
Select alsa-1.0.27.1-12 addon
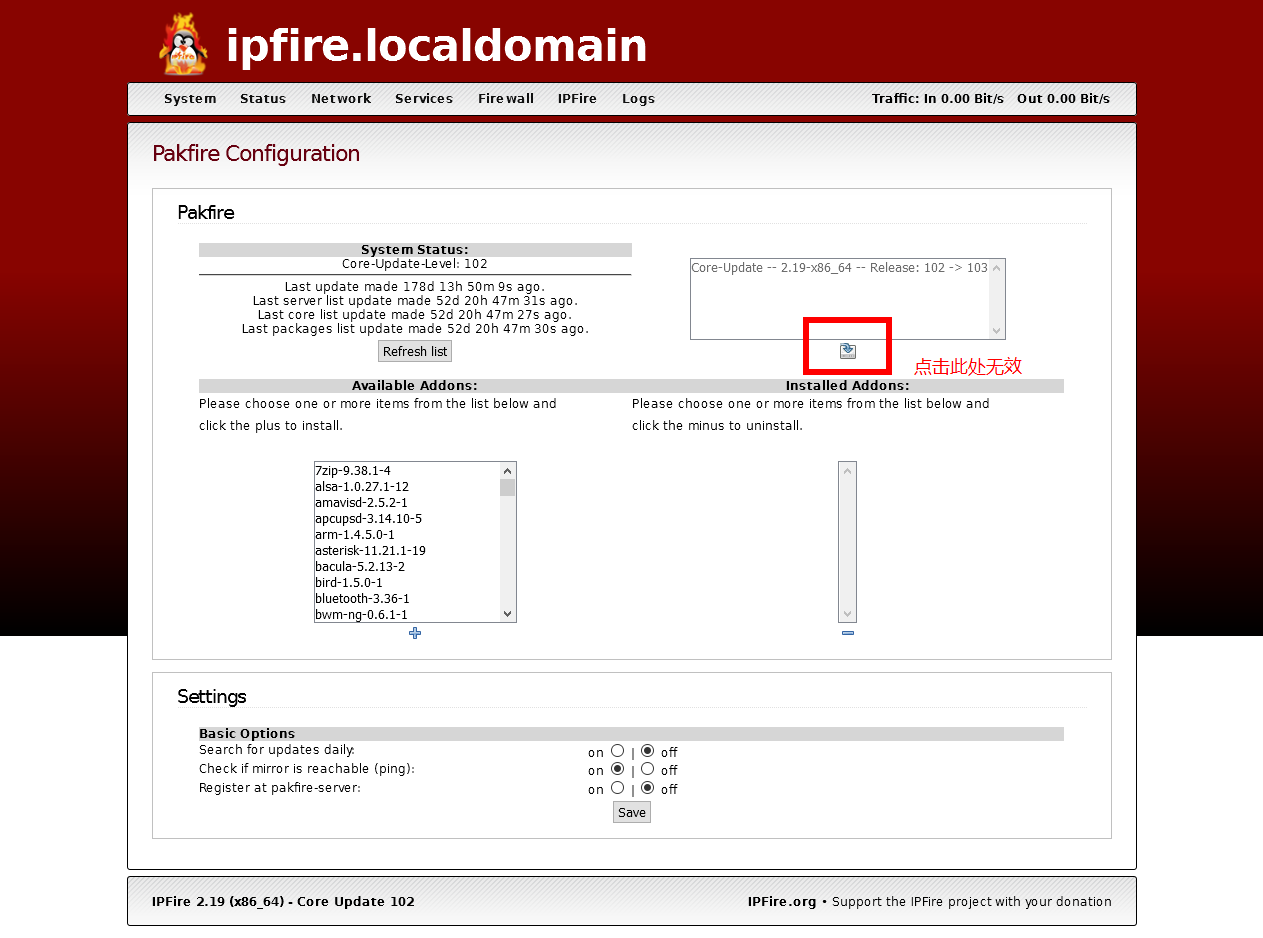(x=407, y=486)
